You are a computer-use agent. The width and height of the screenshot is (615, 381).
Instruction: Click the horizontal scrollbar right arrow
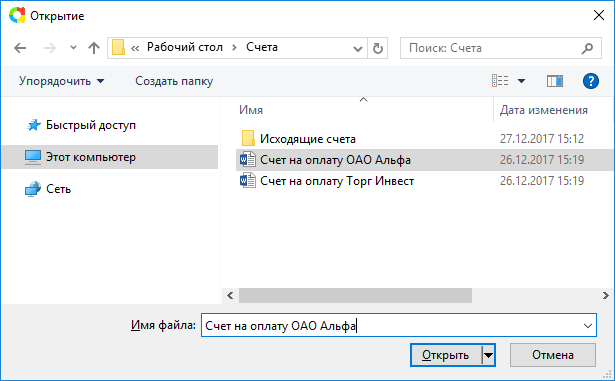pos(606,295)
